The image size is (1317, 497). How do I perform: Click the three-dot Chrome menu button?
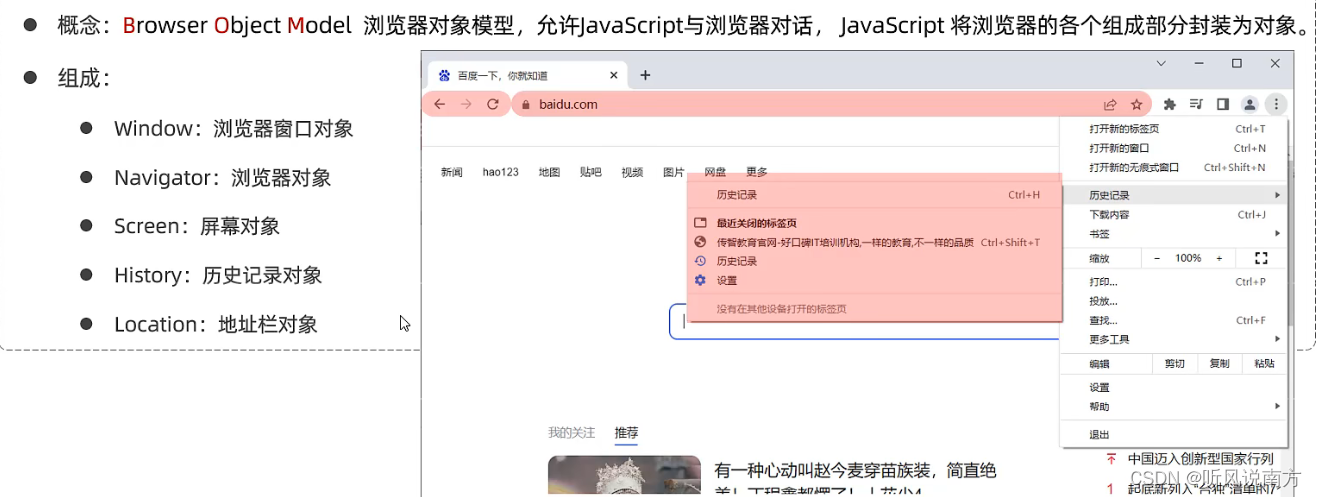coord(1275,104)
